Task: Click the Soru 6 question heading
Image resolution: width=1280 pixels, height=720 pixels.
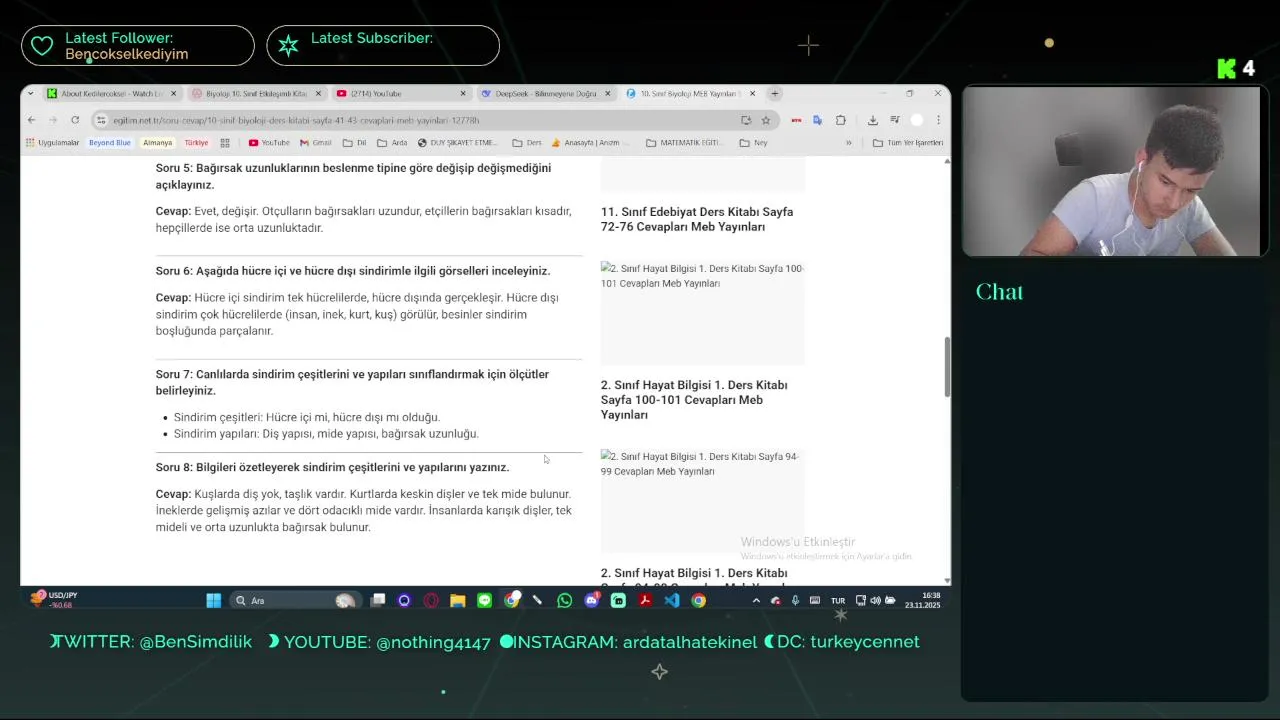Action: [x=353, y=271]
